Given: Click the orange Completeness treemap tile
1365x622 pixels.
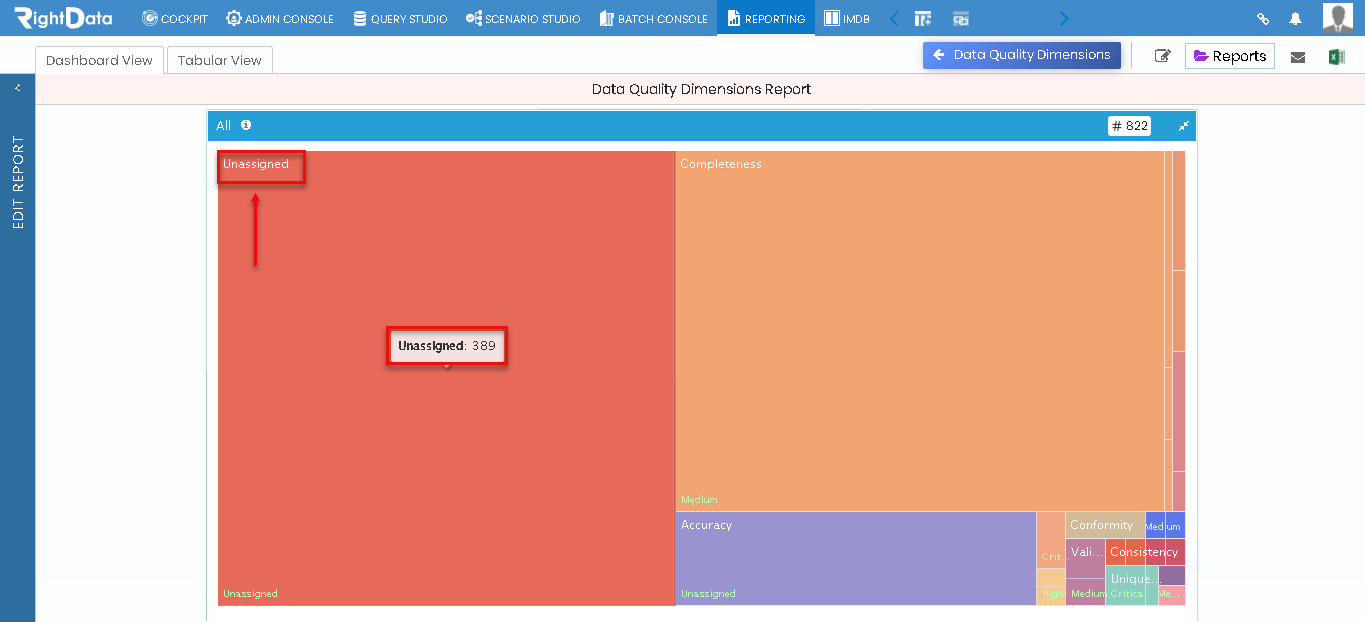Looking at the screenshot, I should click(919, 331).
